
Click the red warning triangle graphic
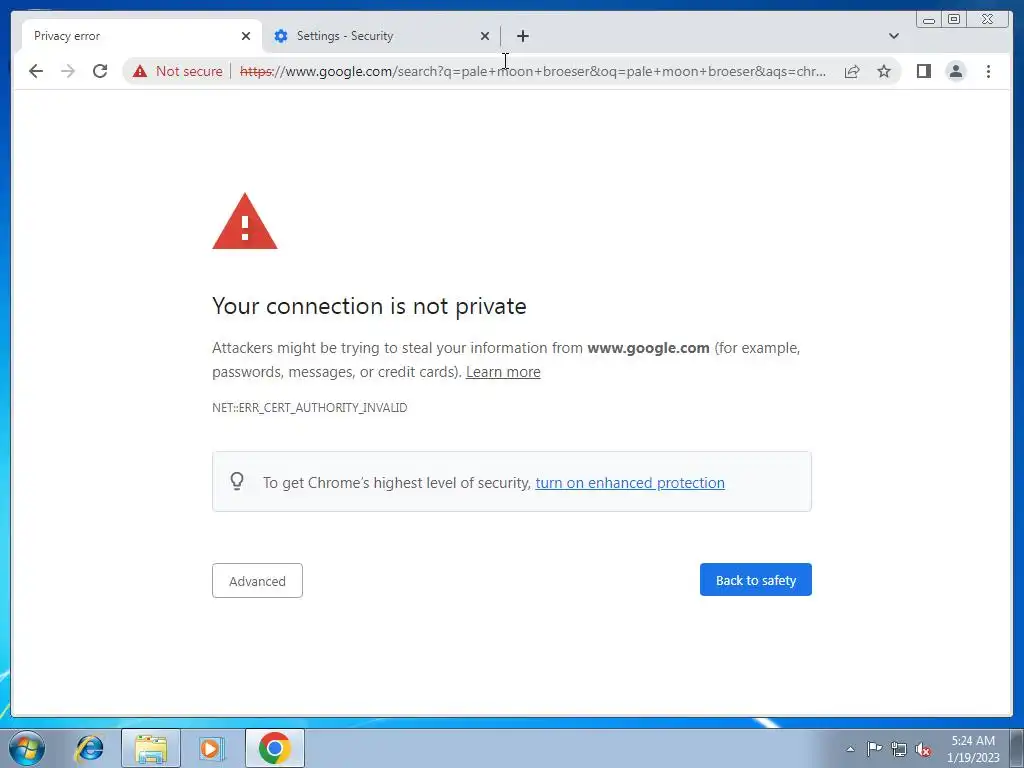245,221
